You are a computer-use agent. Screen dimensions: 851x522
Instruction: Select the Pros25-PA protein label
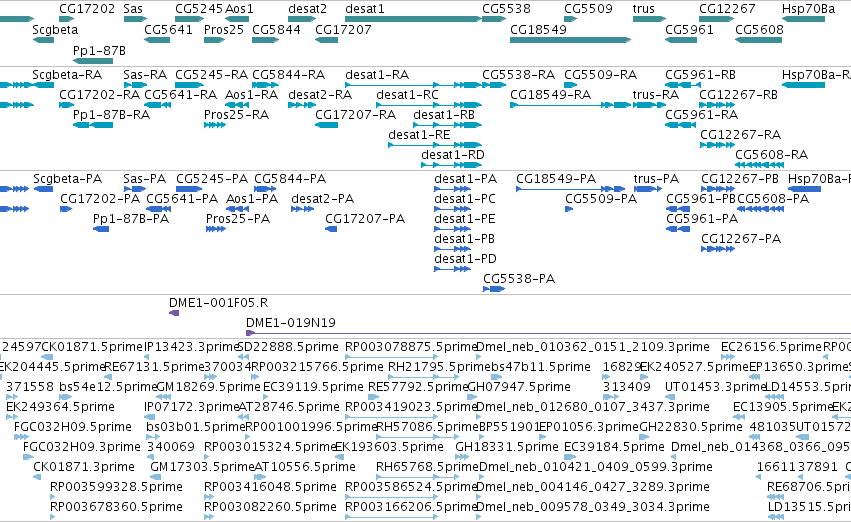(x=238, y=219)
